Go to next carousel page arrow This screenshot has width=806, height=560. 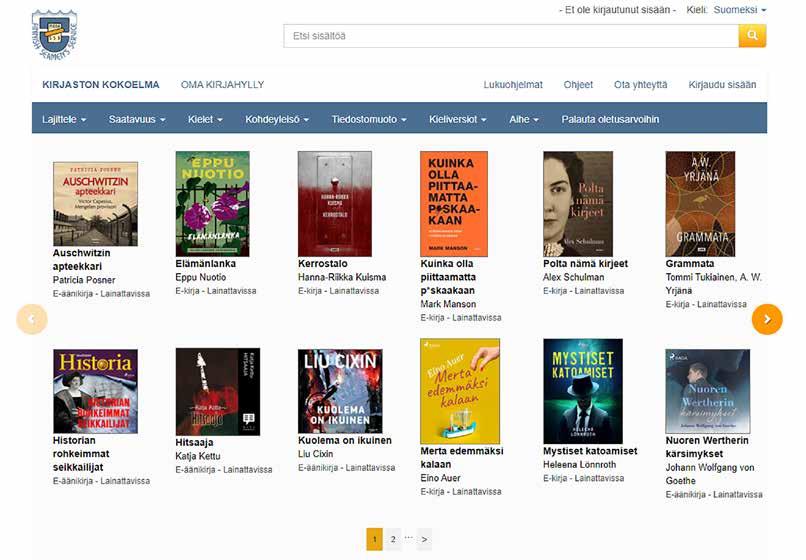[x=767, y=319]
